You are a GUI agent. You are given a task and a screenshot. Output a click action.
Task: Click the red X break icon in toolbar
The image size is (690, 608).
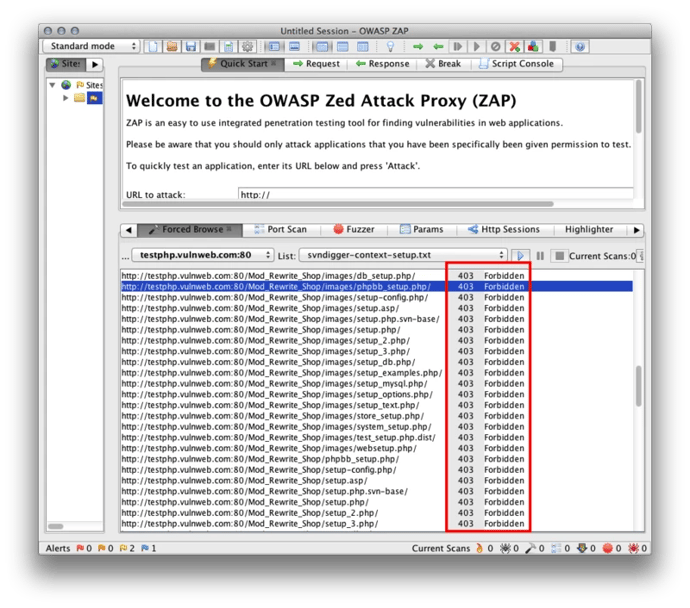[514, 46]
